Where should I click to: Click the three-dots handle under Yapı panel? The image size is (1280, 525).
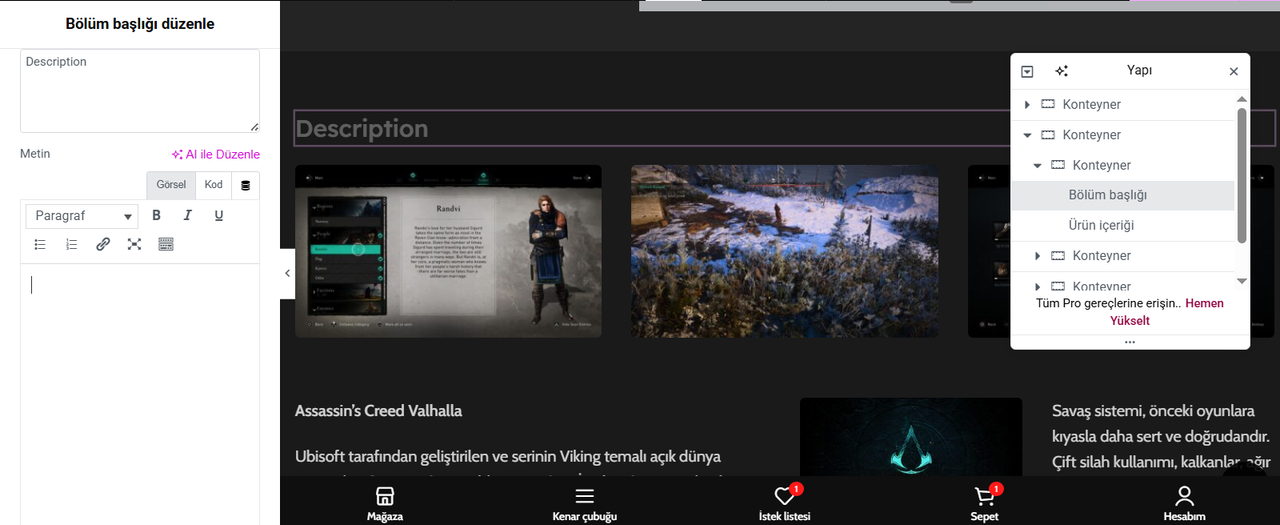point(1130,342)
